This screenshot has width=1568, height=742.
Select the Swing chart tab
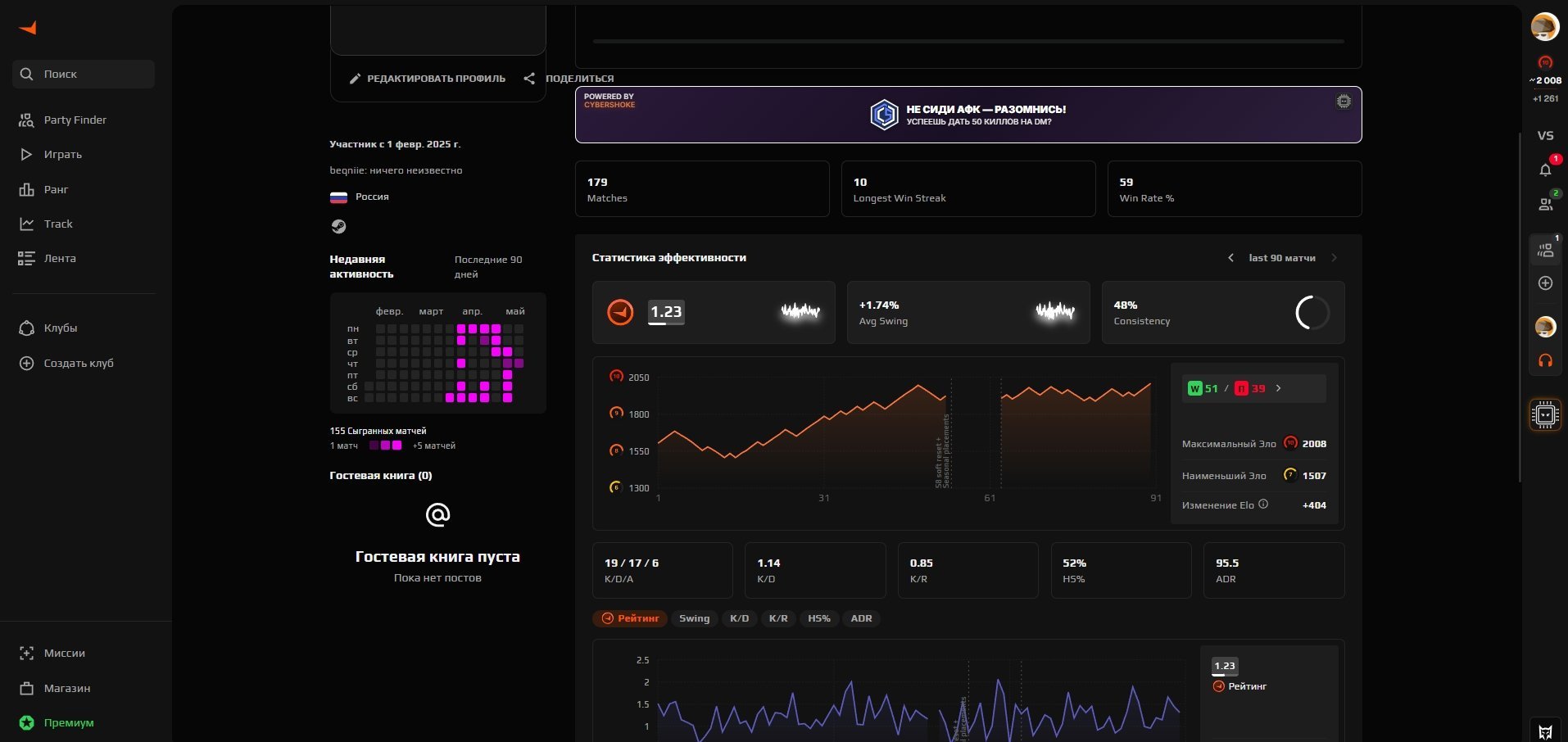click(x=695, y=618)
